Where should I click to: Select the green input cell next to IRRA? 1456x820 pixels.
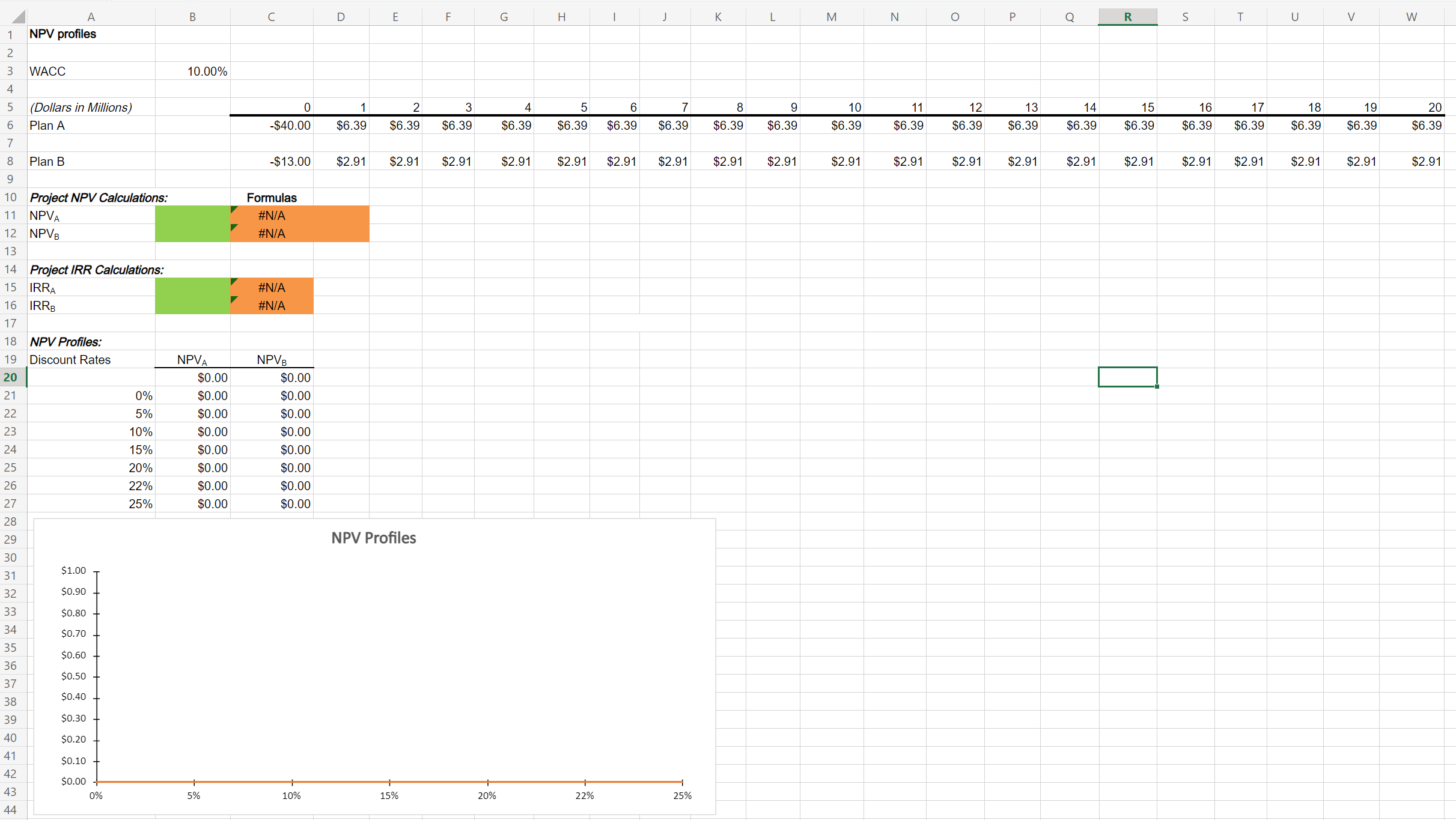[x=192, y=287]
